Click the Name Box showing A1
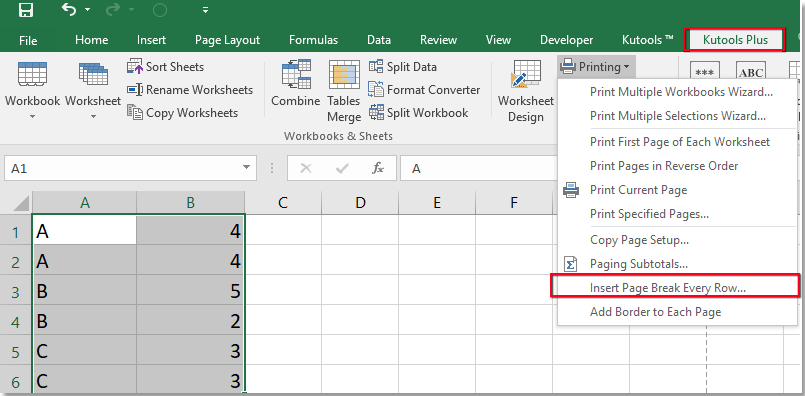Viewport: 805px width, 396px height. tap(121, 168)
